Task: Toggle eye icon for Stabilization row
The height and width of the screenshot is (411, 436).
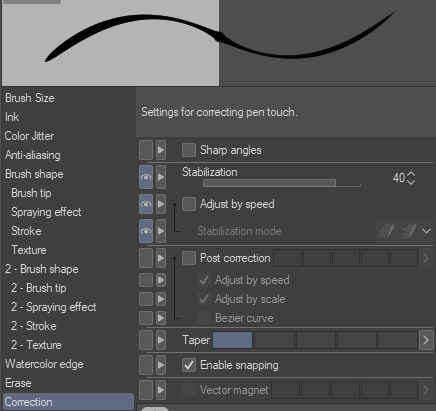Action: pos(146,177)
